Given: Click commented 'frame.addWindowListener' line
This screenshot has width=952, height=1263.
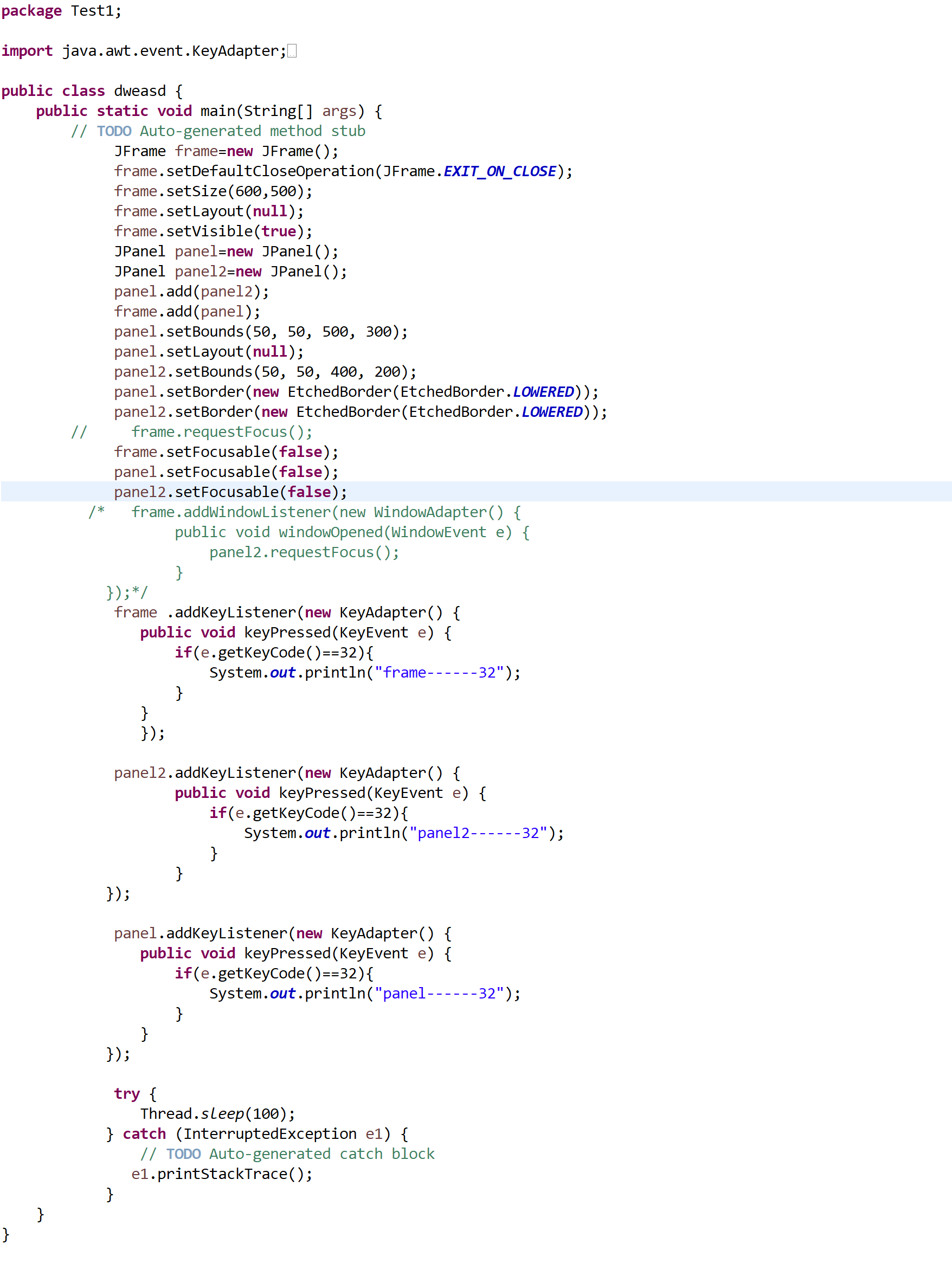Looking at the screenshot, I should [326, 512].
